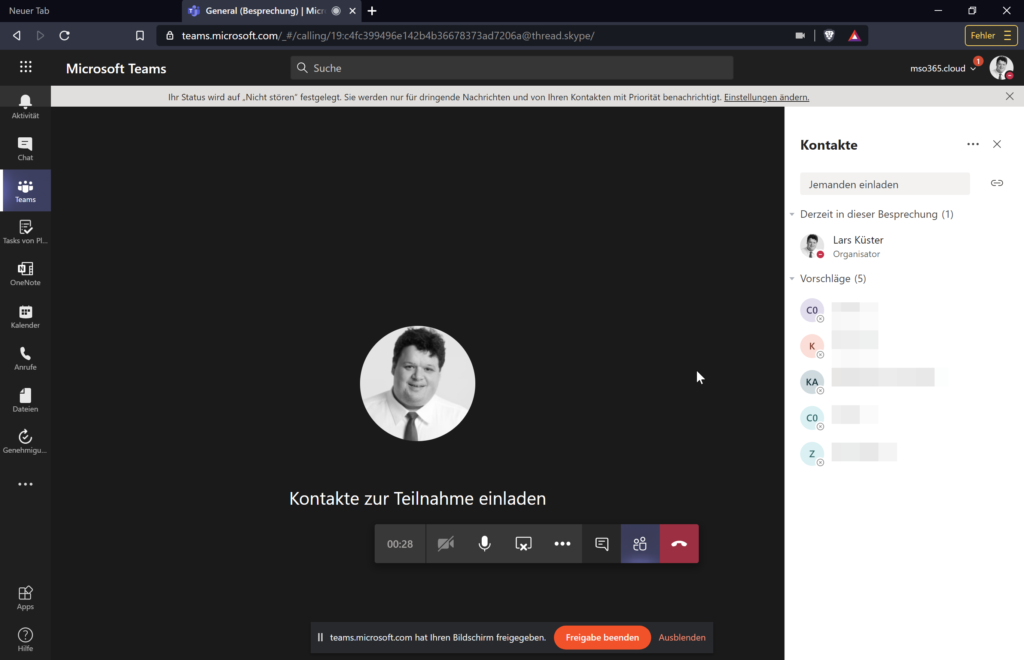Hang up the call
The height and width of the screenshot is (660, 1024).
679,544
